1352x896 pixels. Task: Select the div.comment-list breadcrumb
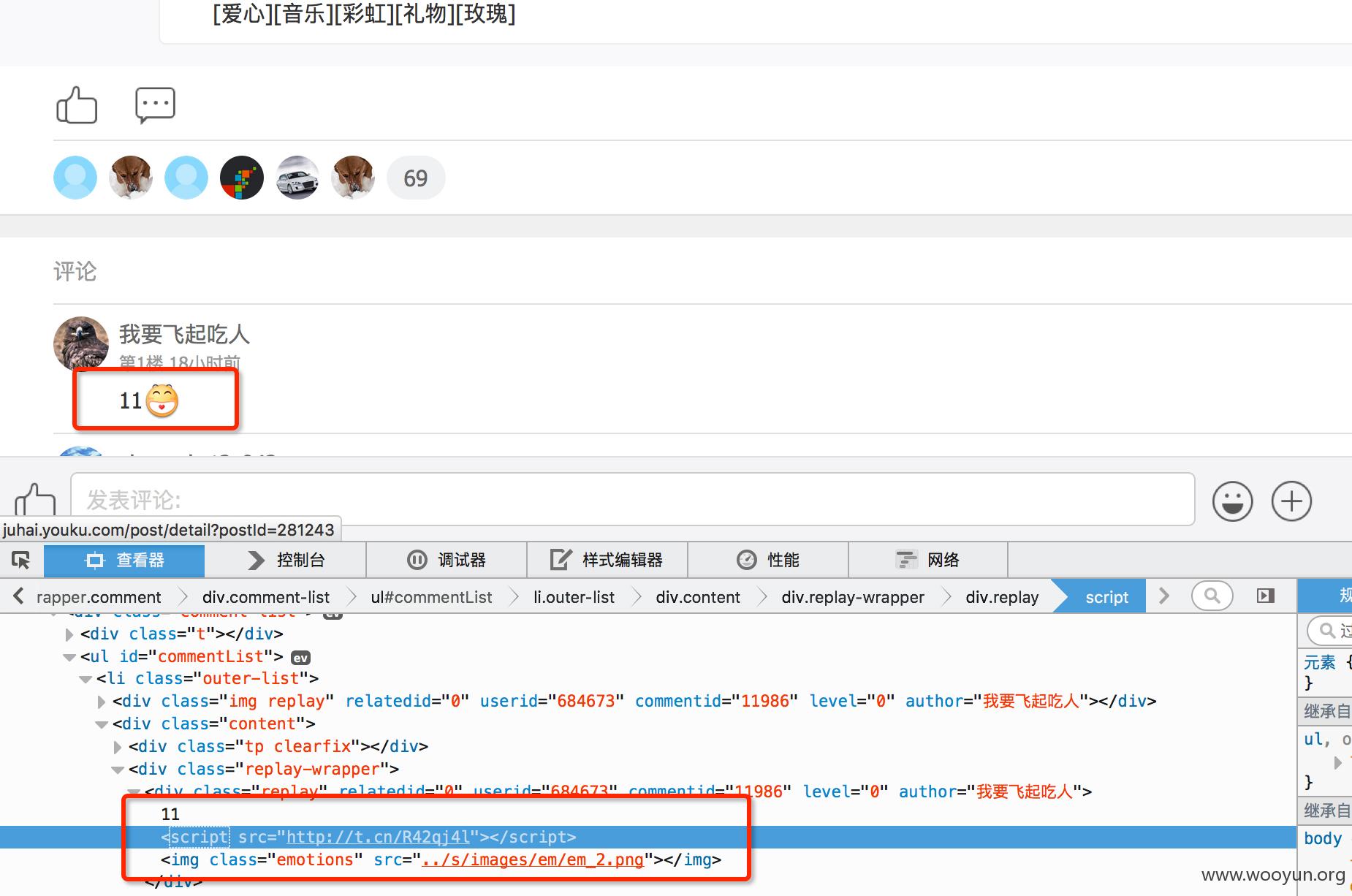point(266,597)
